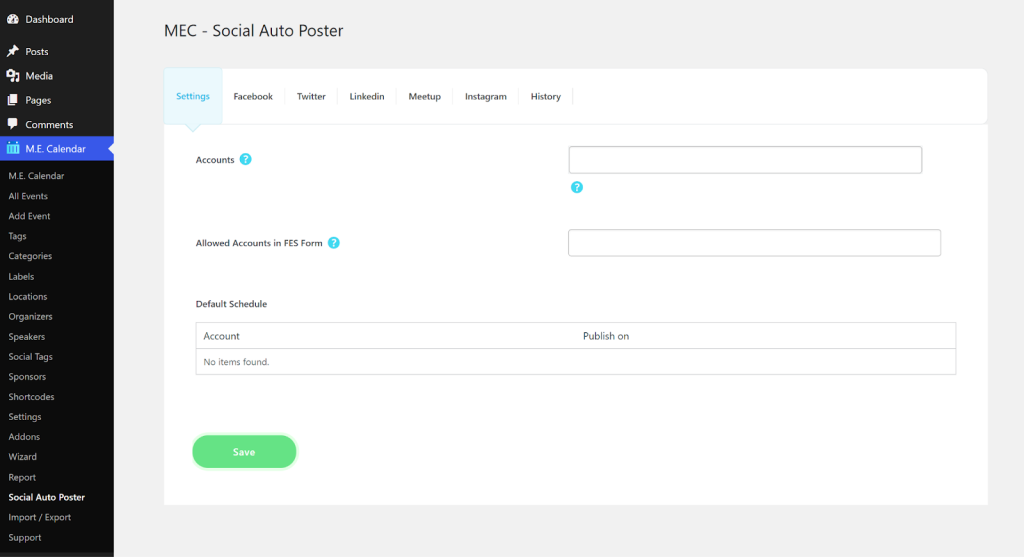1024x557 pixels.
Task: Click the Posts pushpin icon
Action: [x=12, y=51]
